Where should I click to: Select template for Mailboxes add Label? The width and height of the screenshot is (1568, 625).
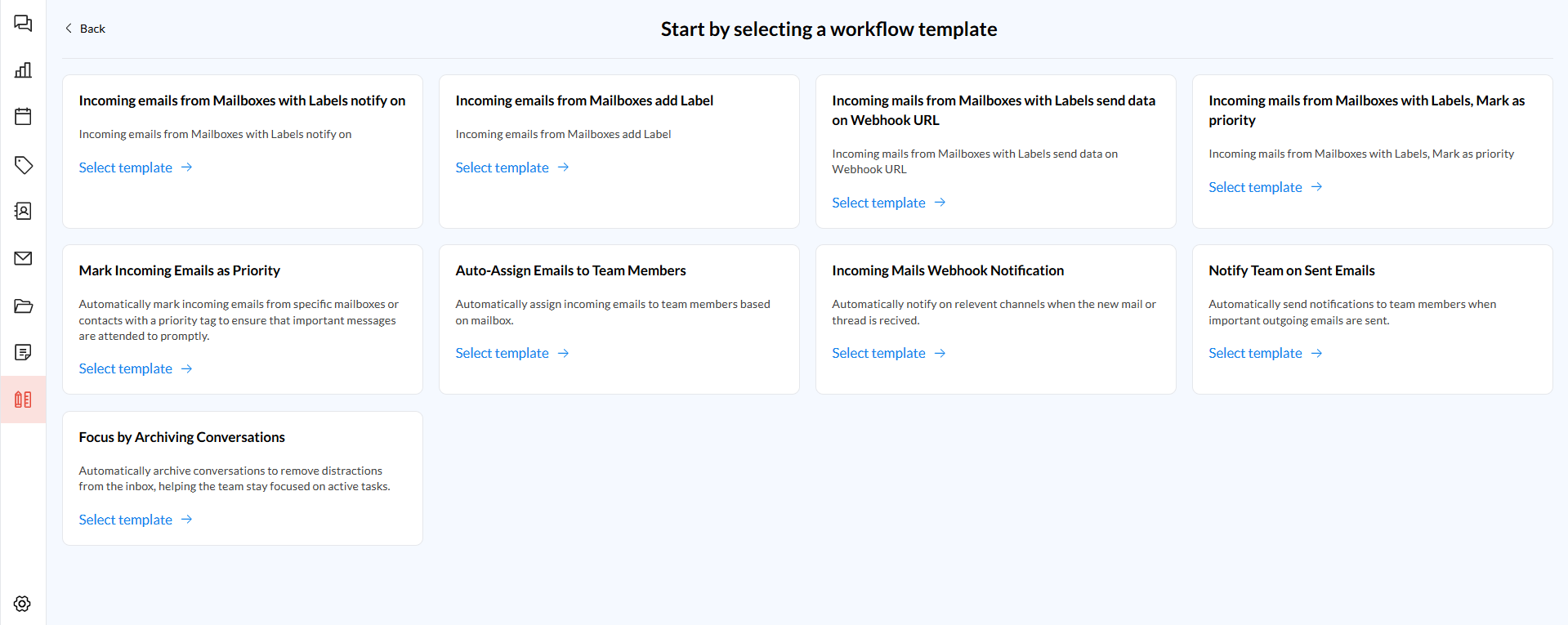[x=511, y=167]
